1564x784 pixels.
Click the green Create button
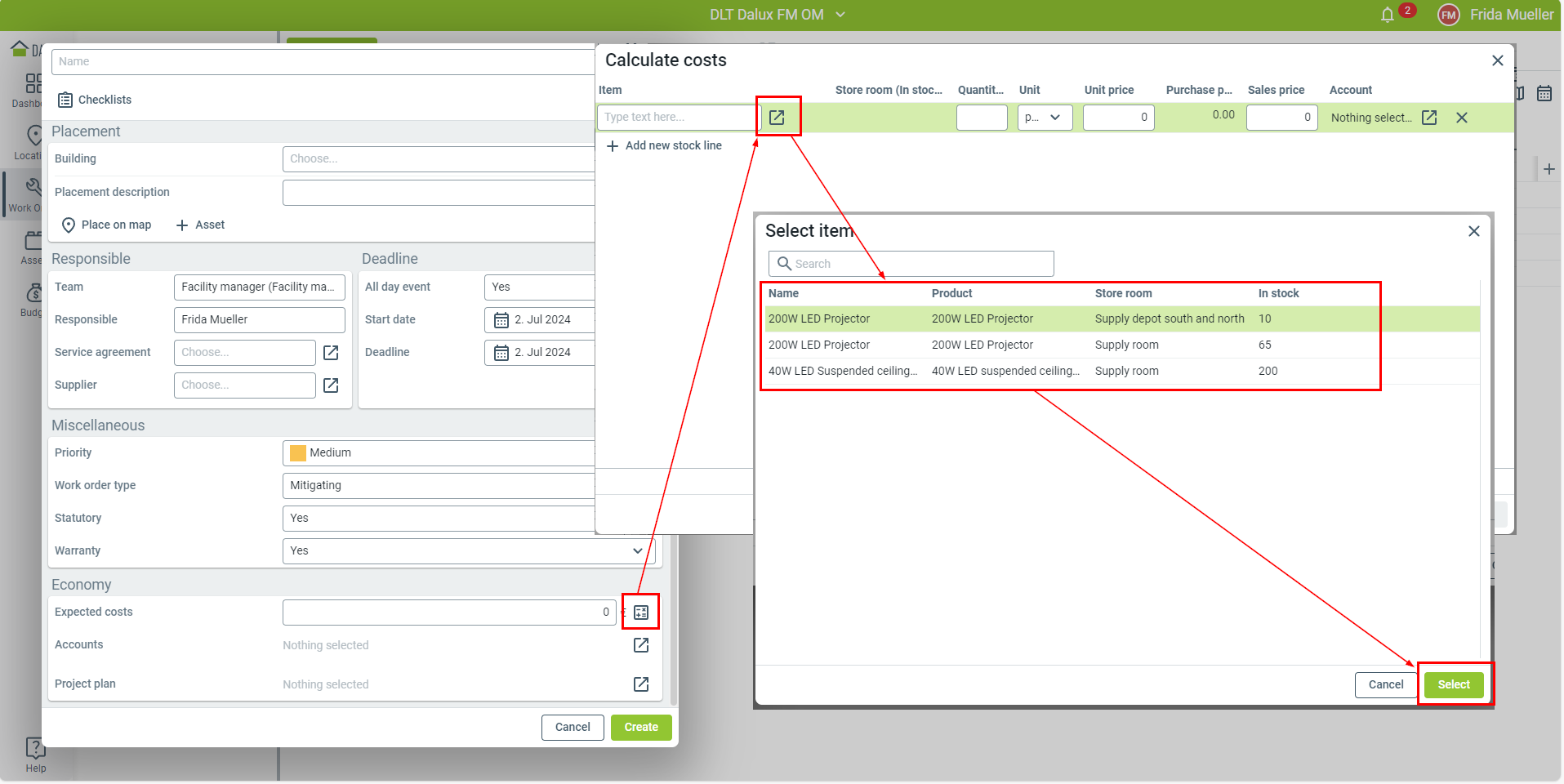641,728
